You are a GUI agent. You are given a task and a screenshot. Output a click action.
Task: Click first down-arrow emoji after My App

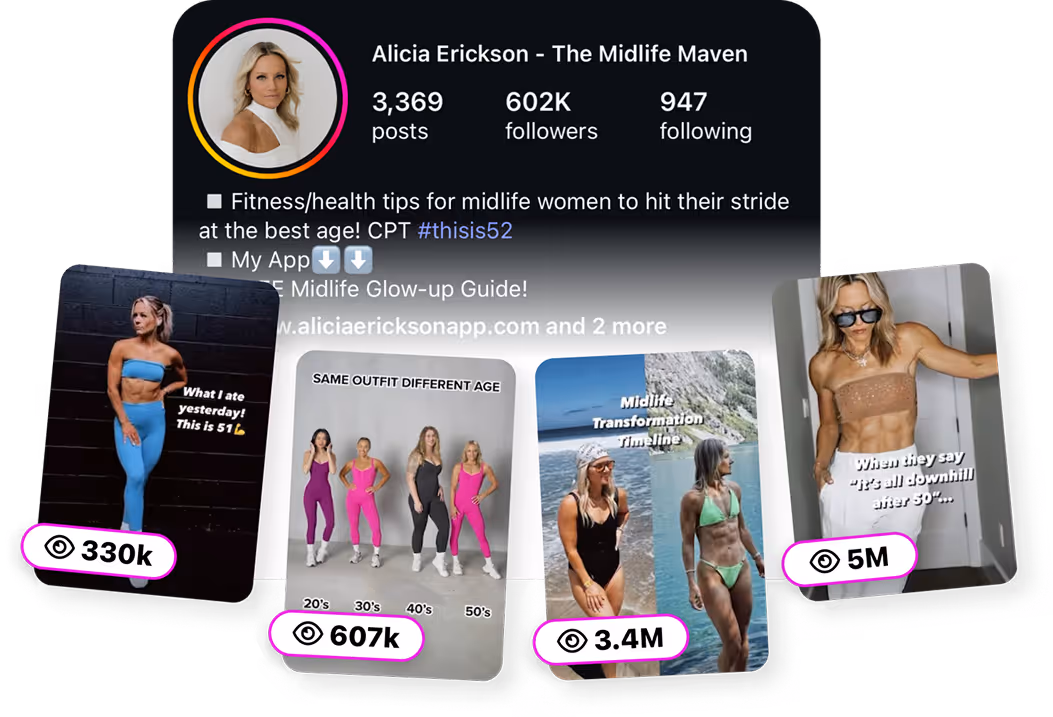click(327, 259)
